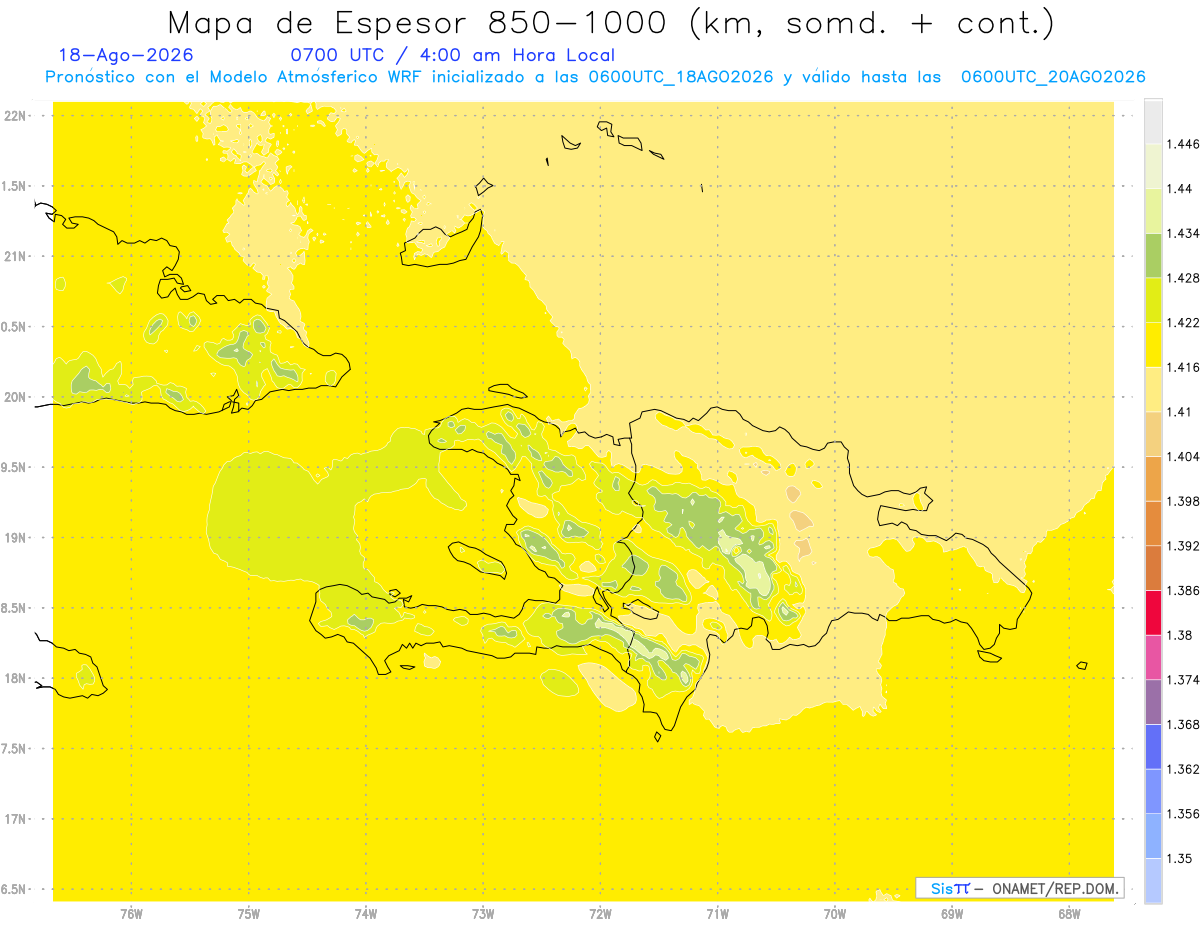Viewport: 1200px width, 927px height.
Task: Click the gray swatch above 1.446
Action: tap(1154, 122)
